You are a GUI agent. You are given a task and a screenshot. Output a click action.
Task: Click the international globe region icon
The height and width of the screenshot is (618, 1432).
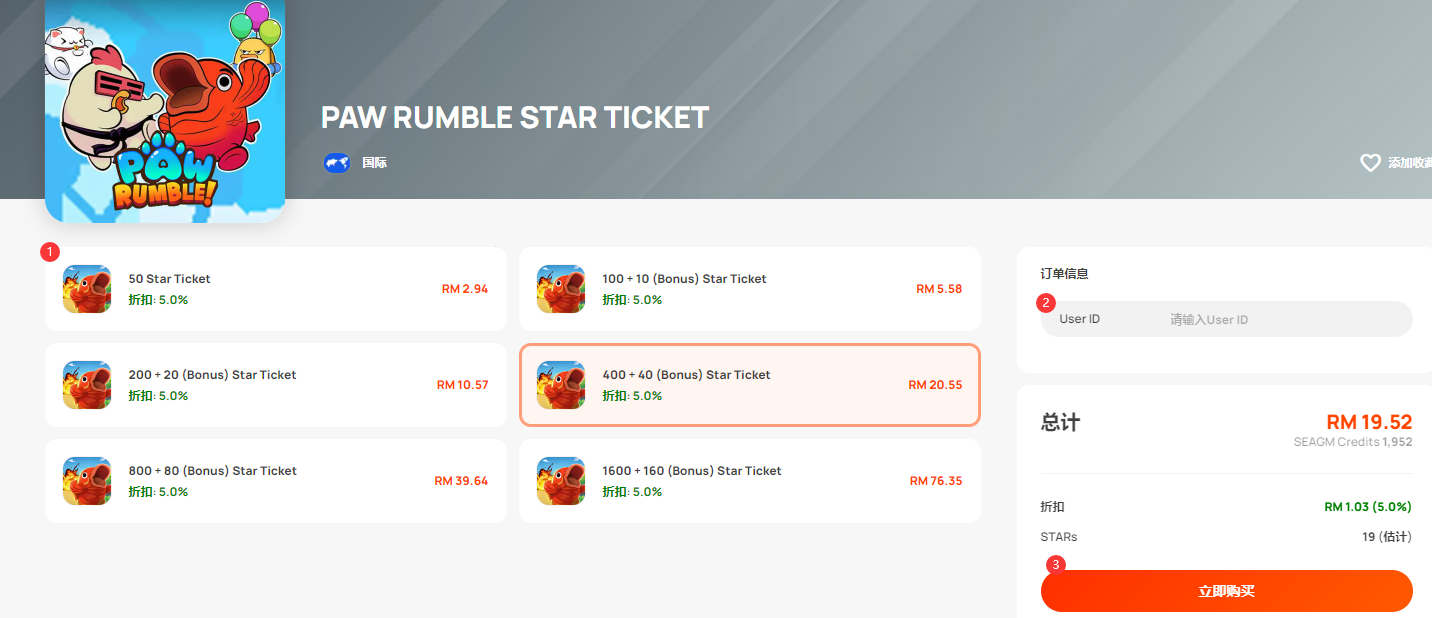[x=337, y=162]
